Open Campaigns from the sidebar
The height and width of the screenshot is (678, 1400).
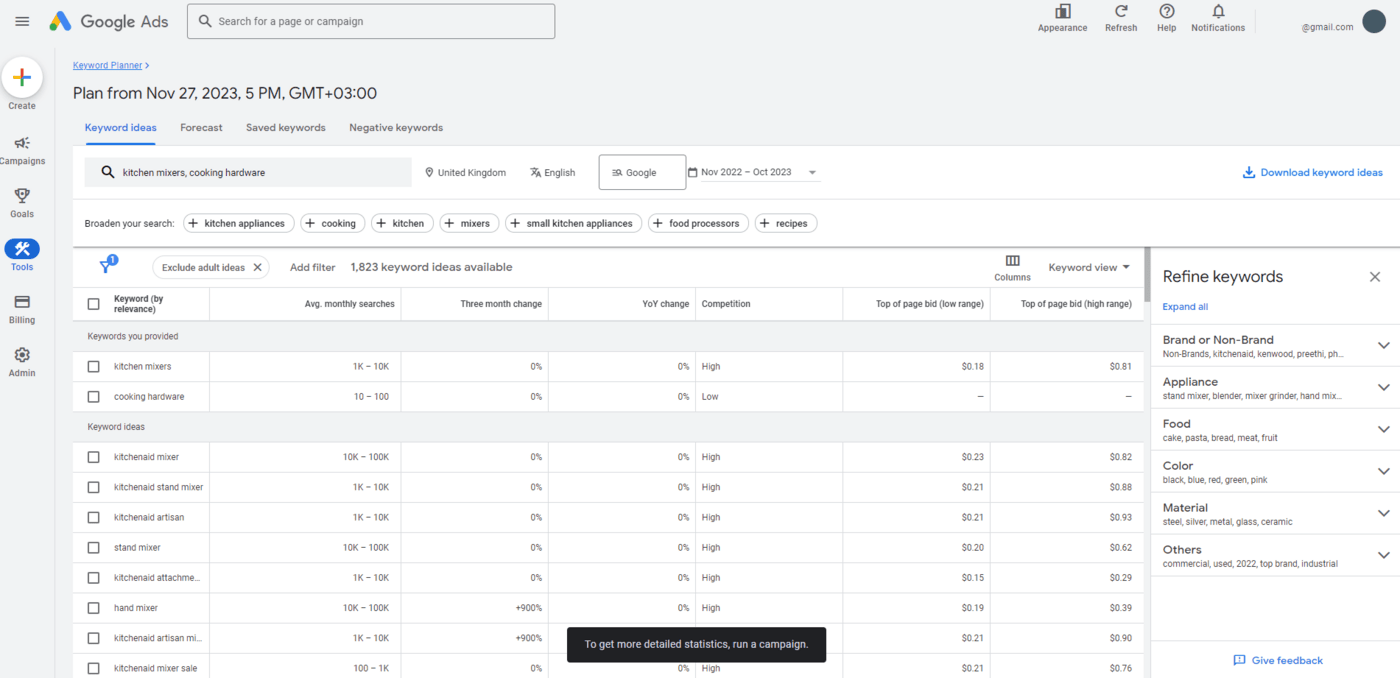coord(22,144)
